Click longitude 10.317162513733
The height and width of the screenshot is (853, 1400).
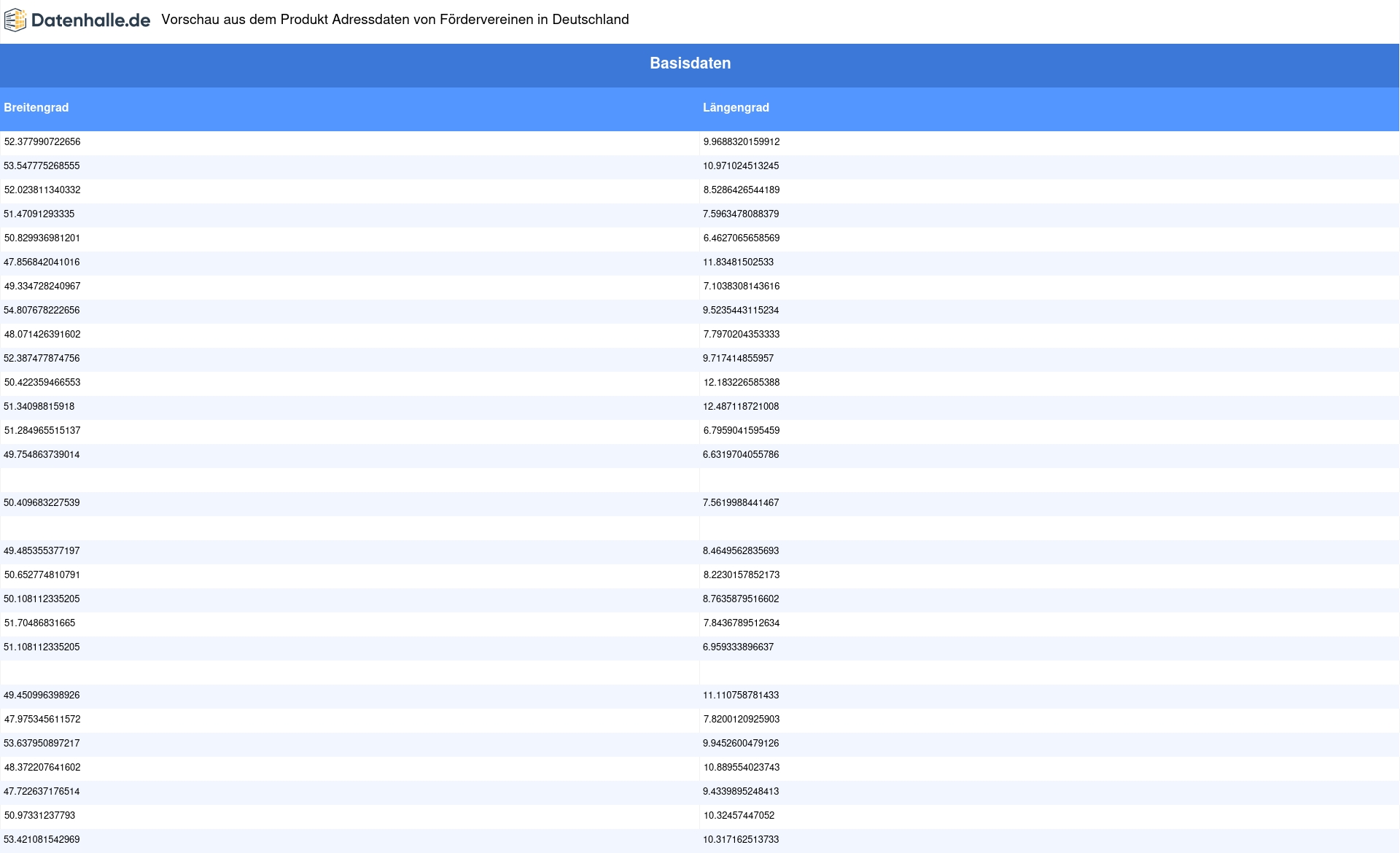[x=741, y=840]
